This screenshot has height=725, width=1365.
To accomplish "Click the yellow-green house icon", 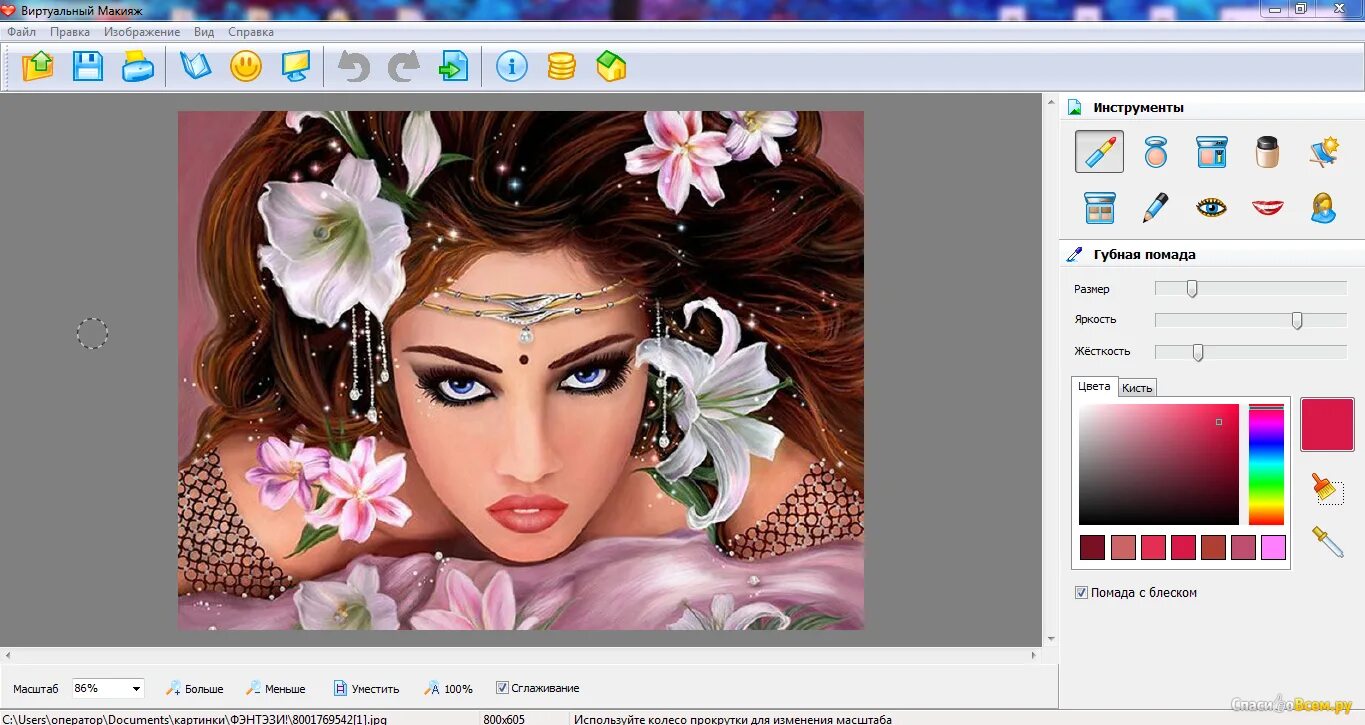I will tap(611, 66).
